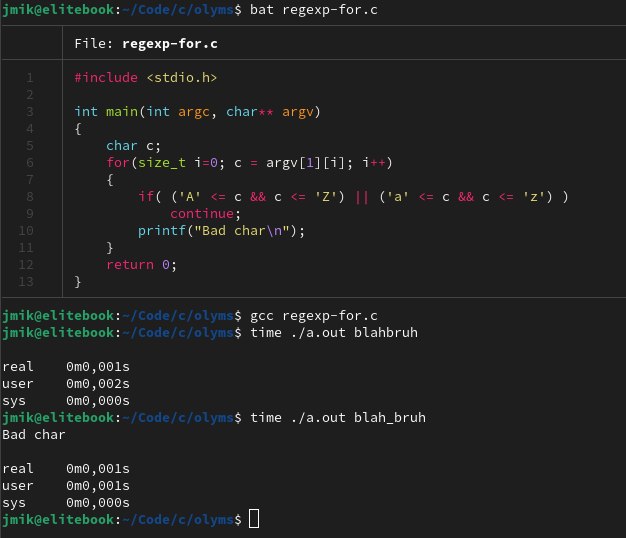
Task: Click the 'return 0;' statement
Action: click(141, 265)
